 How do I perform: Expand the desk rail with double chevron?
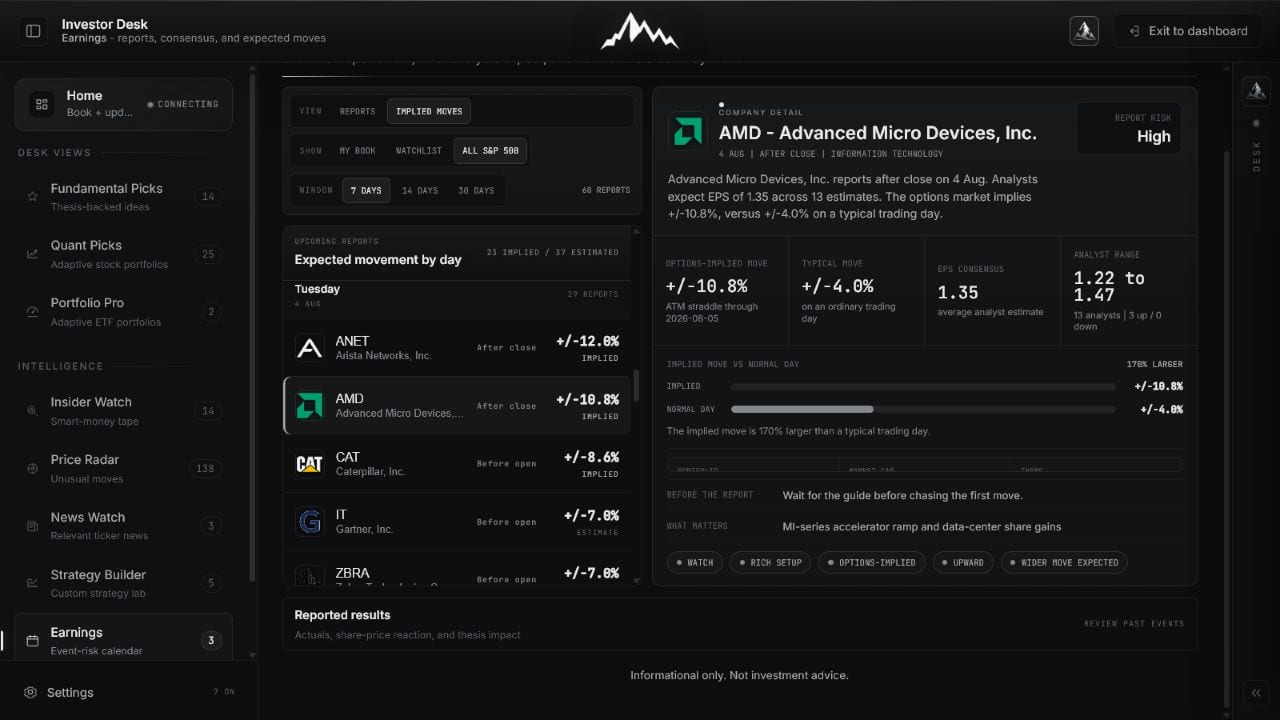tap(1256, 693)
